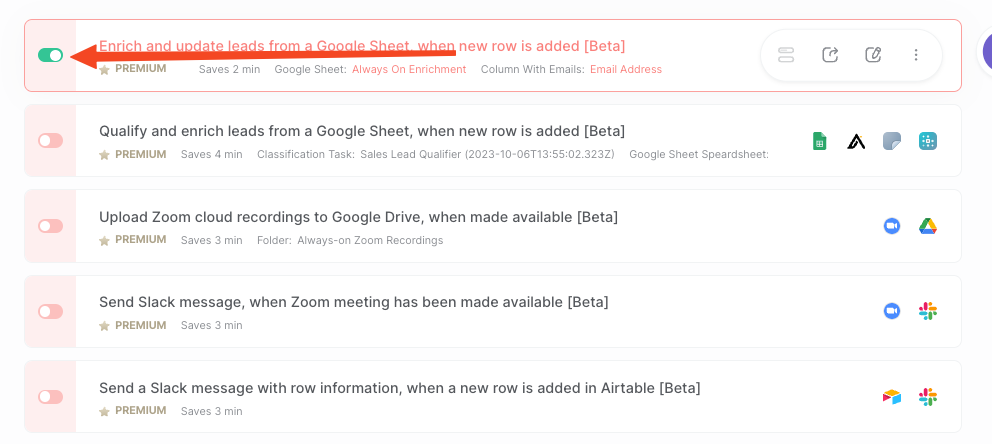Viewport: 992px width, 444px height.
Task: Click the Email Address column value
Action: click(x=626, y=70)
